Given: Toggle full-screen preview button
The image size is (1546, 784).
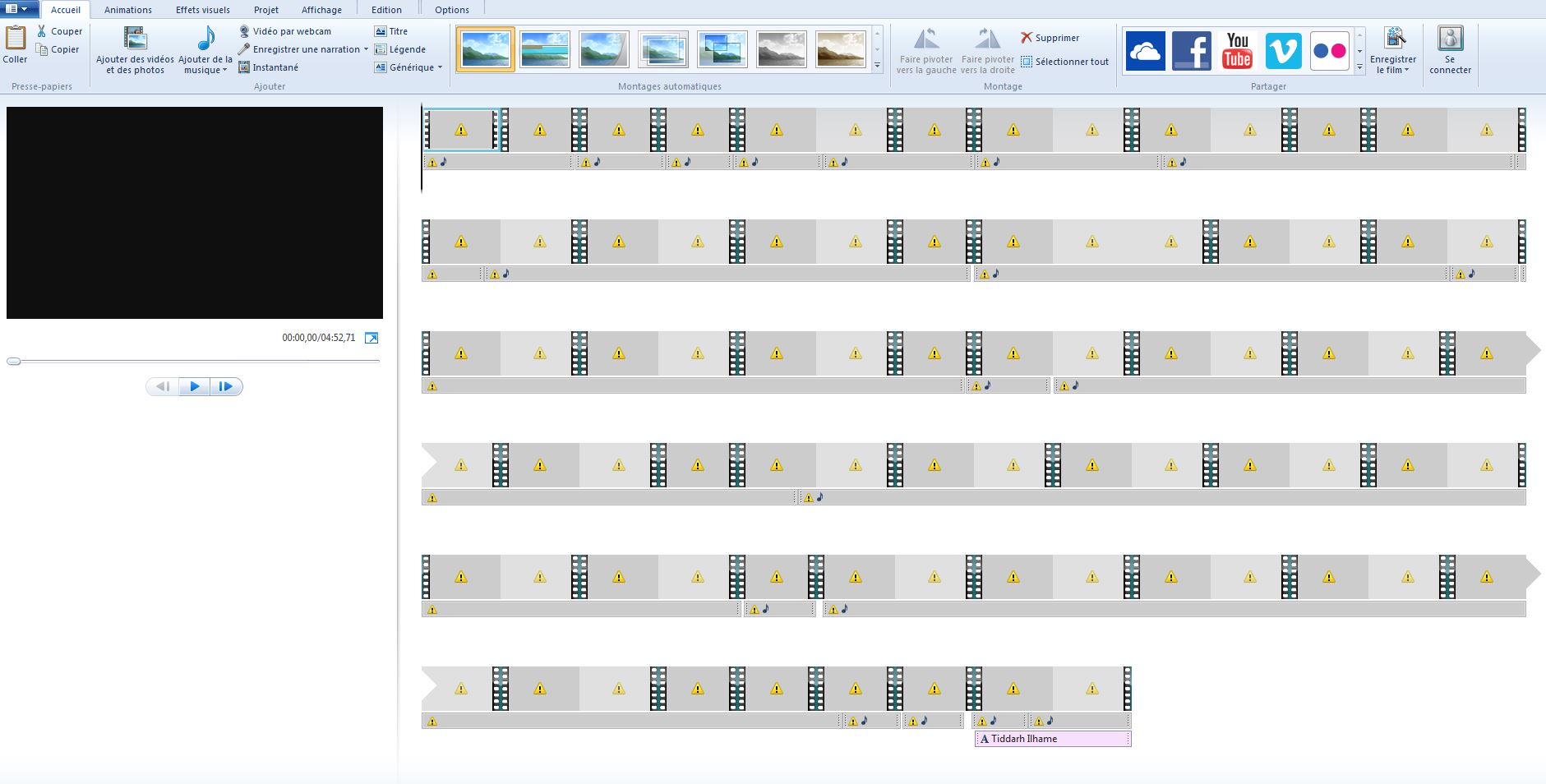Looking at the screenshot, I should (372, 338).
